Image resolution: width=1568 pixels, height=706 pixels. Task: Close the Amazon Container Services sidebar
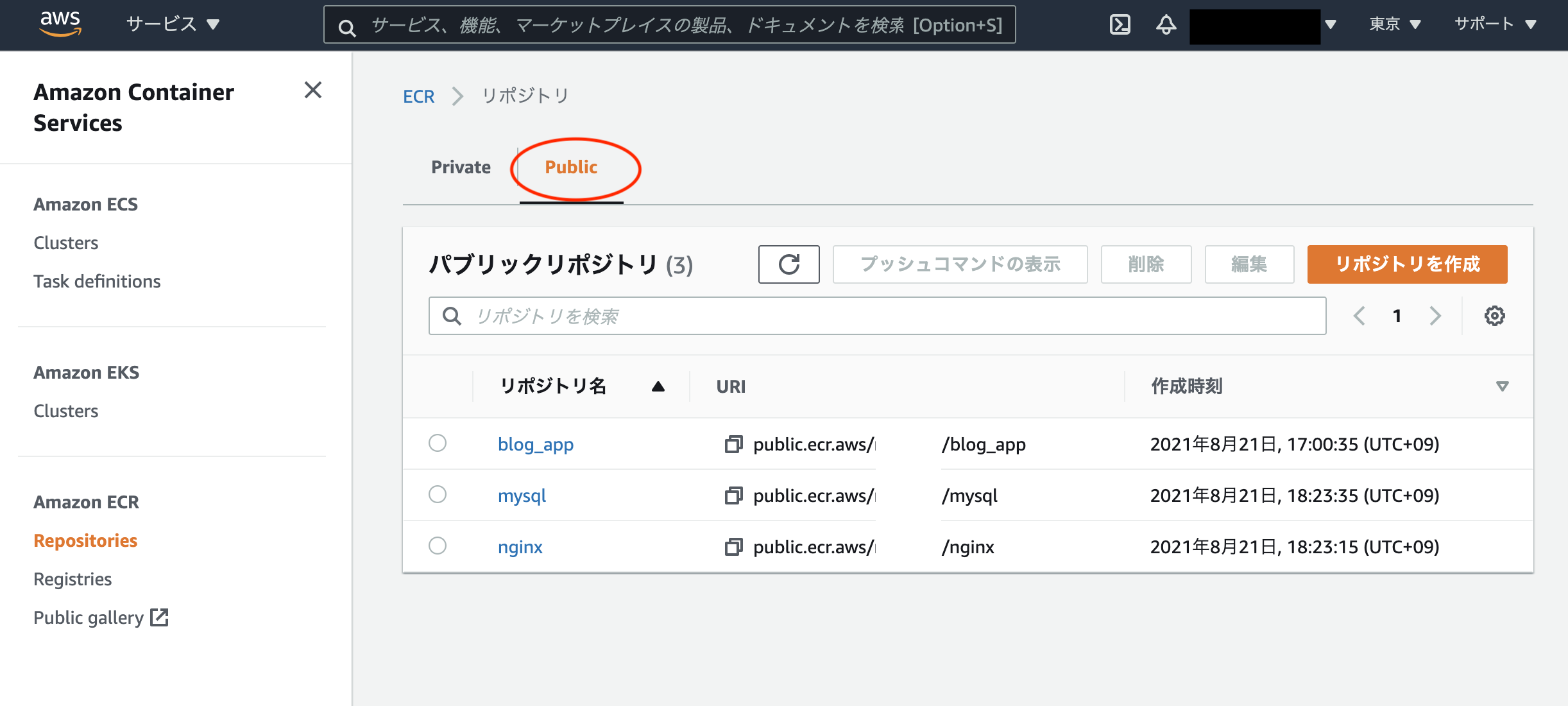(312, 90)
